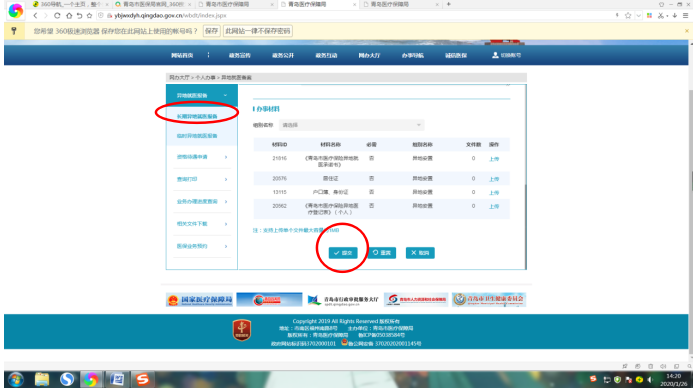Viewport: 693px width, 390px height.
Task: Dismiss the password save notification bar
Action: 687,31
